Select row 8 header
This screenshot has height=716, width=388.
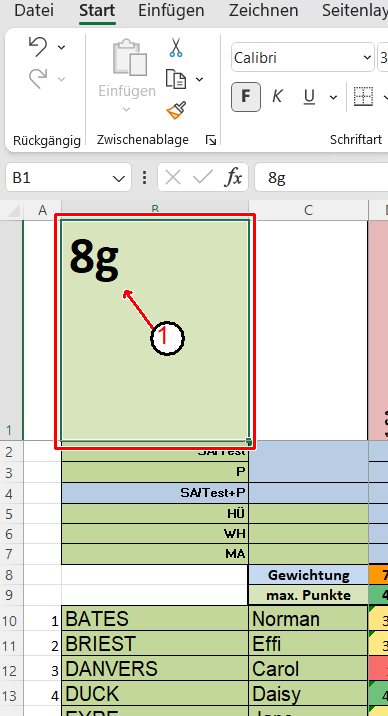[11, 574]
